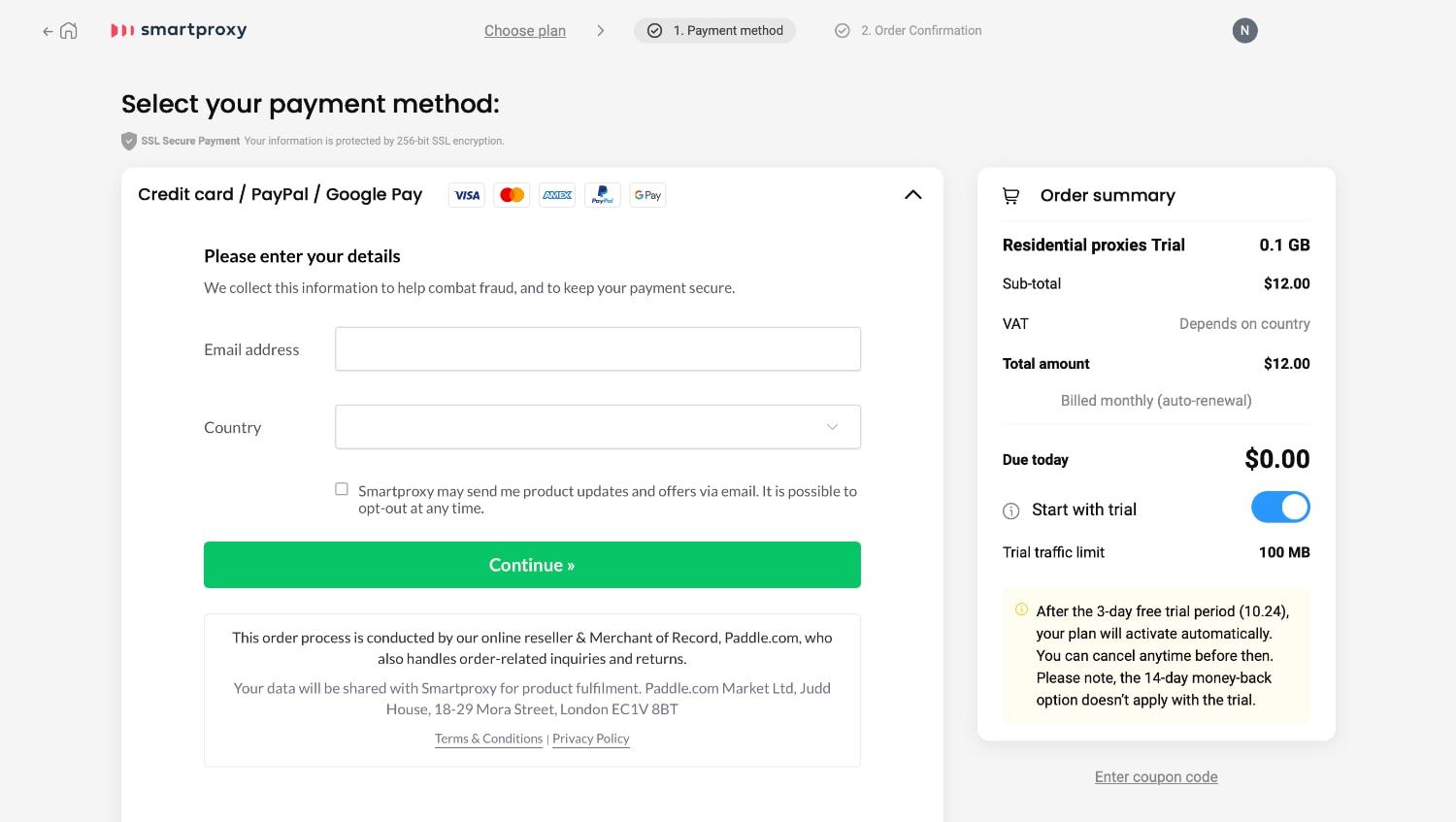Image resolution: width=1456 pixels, height=822 pixels.
Task: Click the Billed monthly (auto-renewal) text
Action: point(1156,401)
